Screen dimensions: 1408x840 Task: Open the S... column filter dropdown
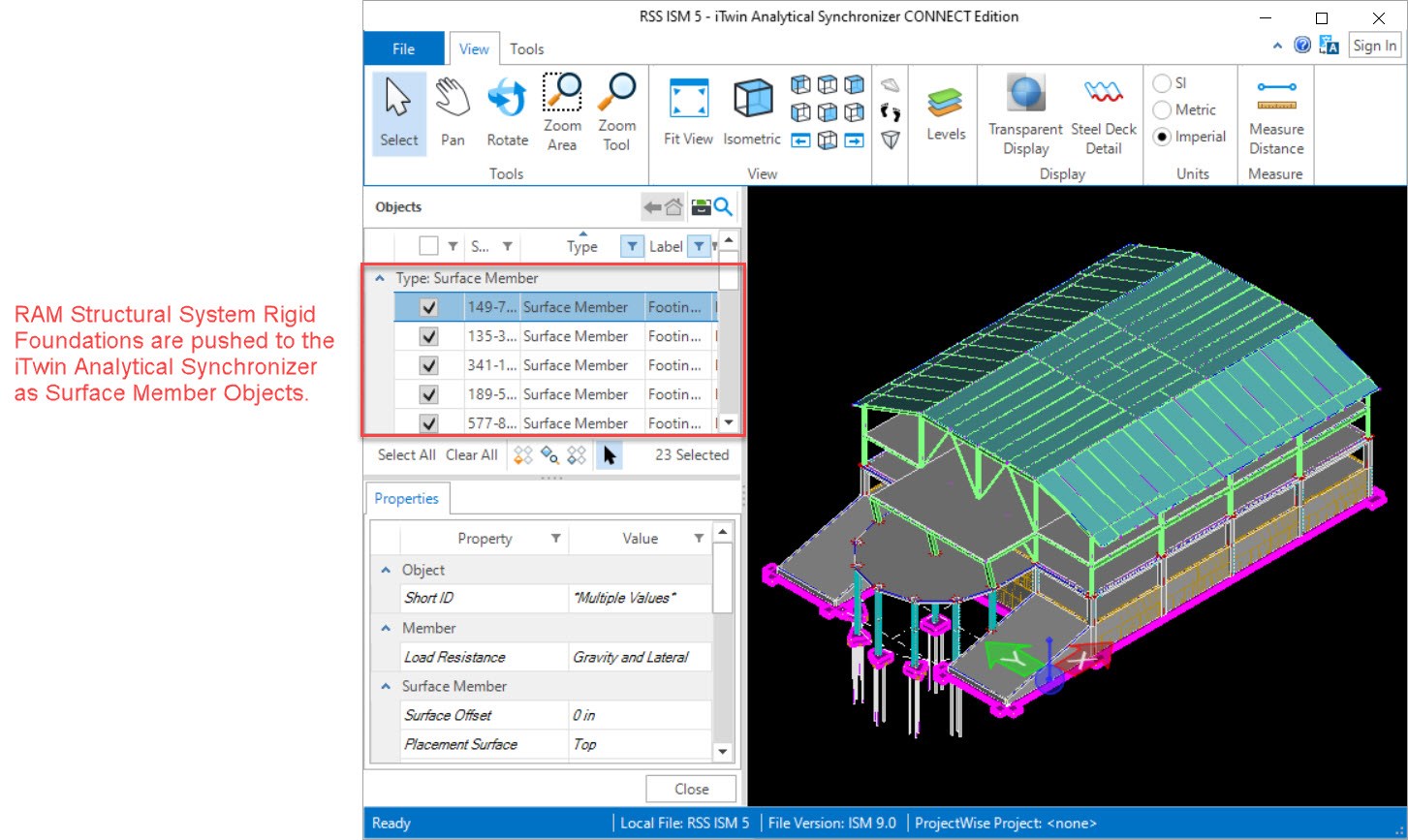[x=507, y=247]
